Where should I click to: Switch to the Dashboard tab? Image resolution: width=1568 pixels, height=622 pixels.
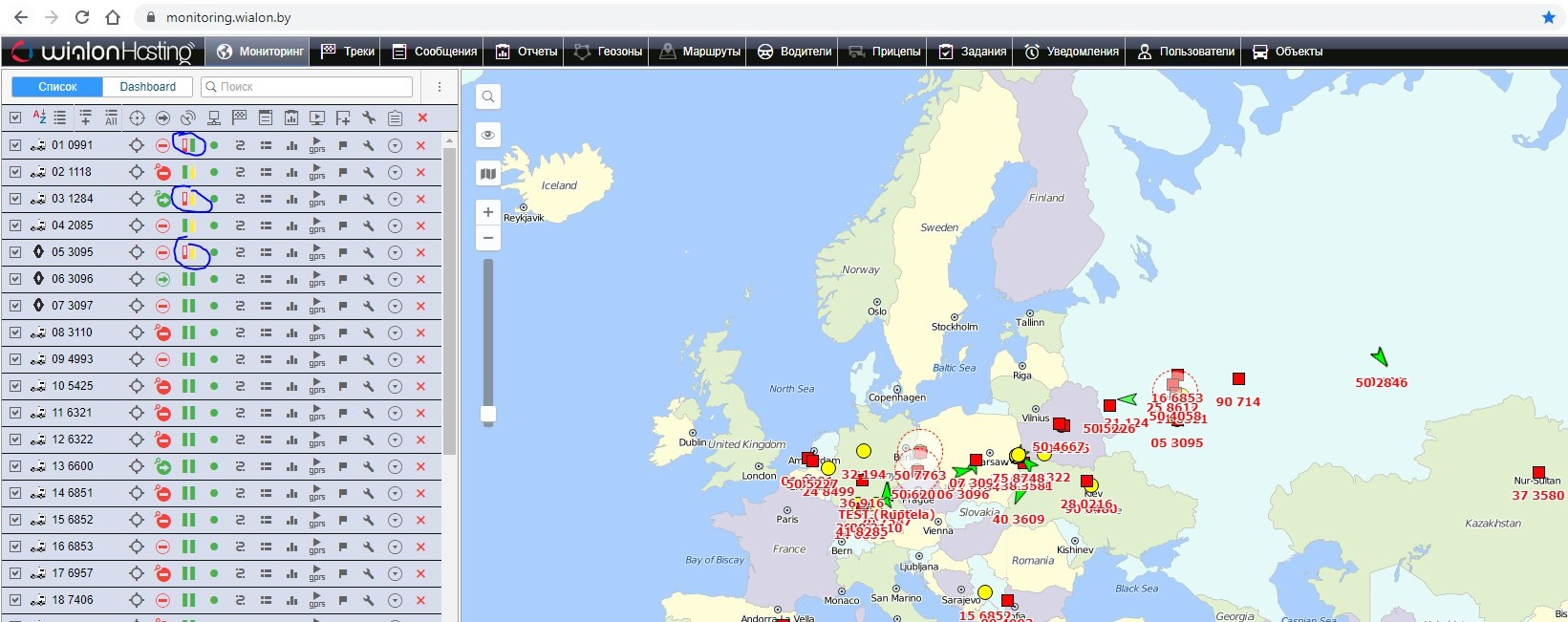point(147,87)
